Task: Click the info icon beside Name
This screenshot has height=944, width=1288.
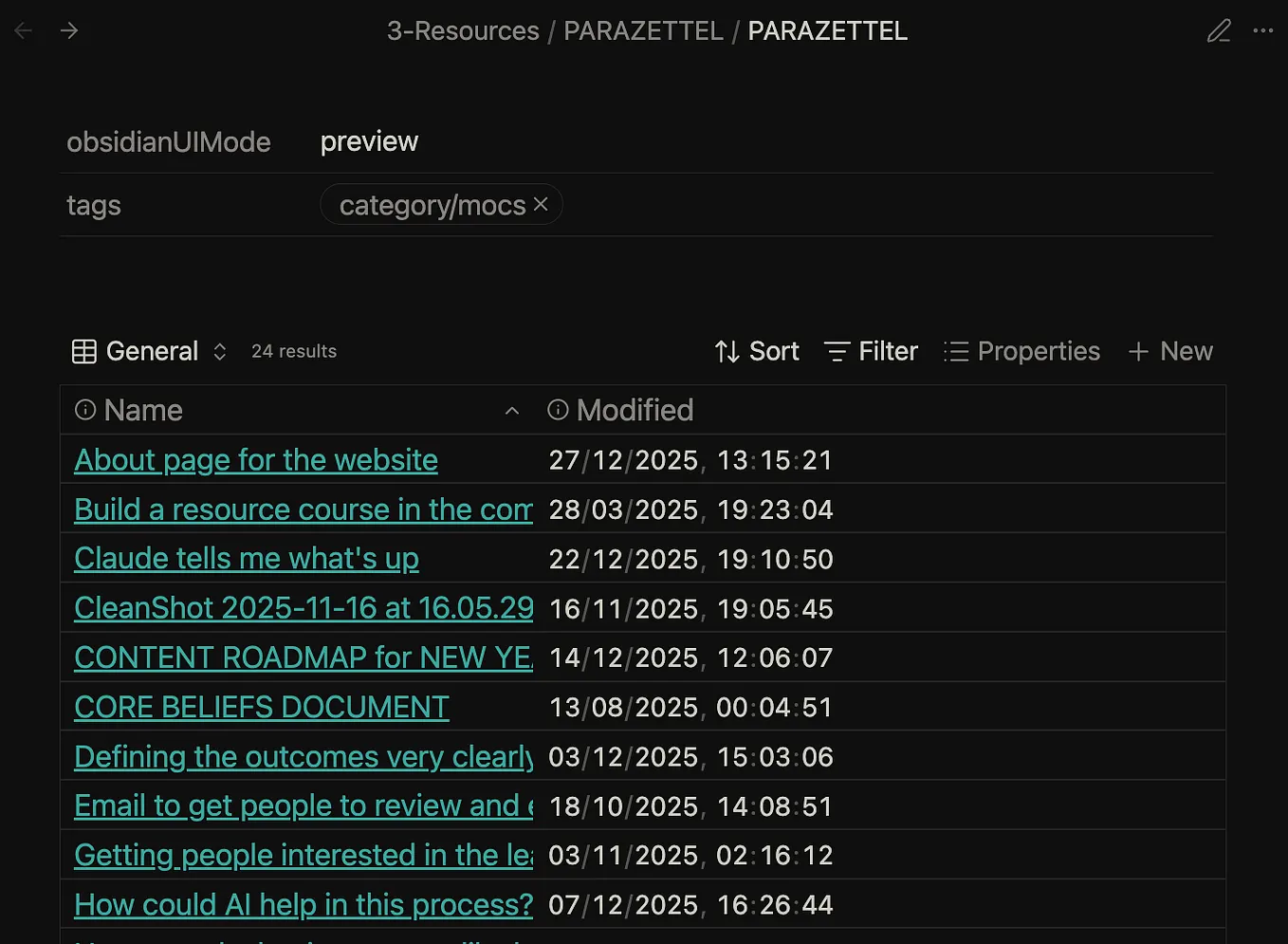Action: point(85,410)
